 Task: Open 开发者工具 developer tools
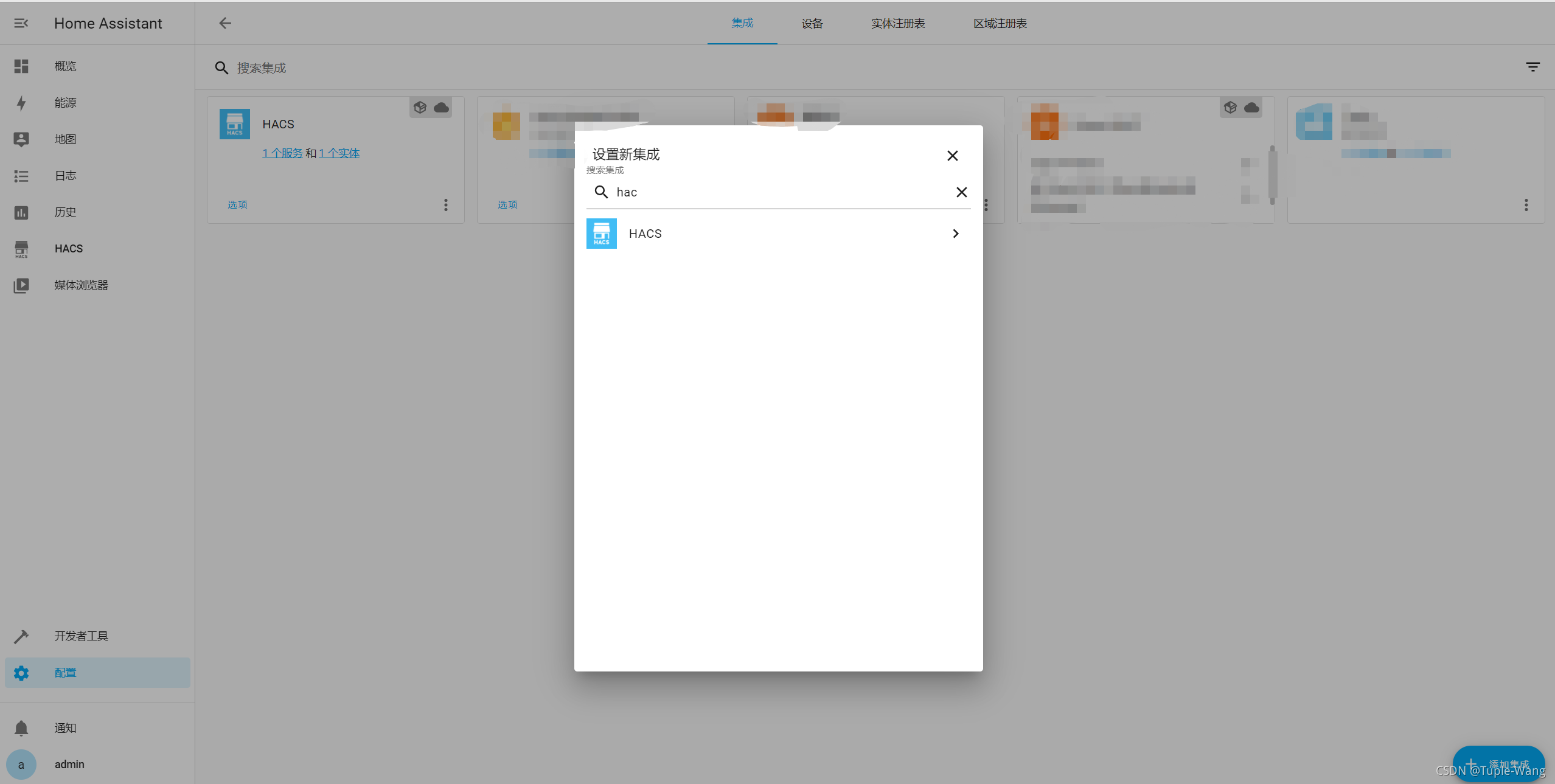(x=81, y=636)
